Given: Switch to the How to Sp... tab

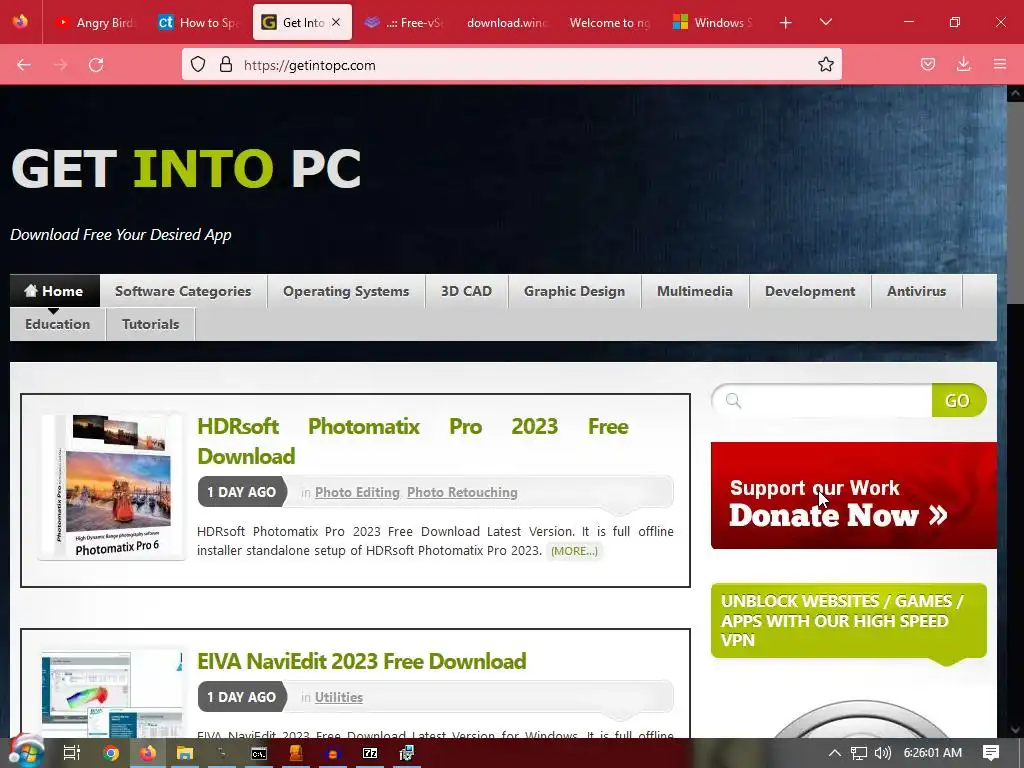Looking at the screenshot, I should click(x=199, y=23).
